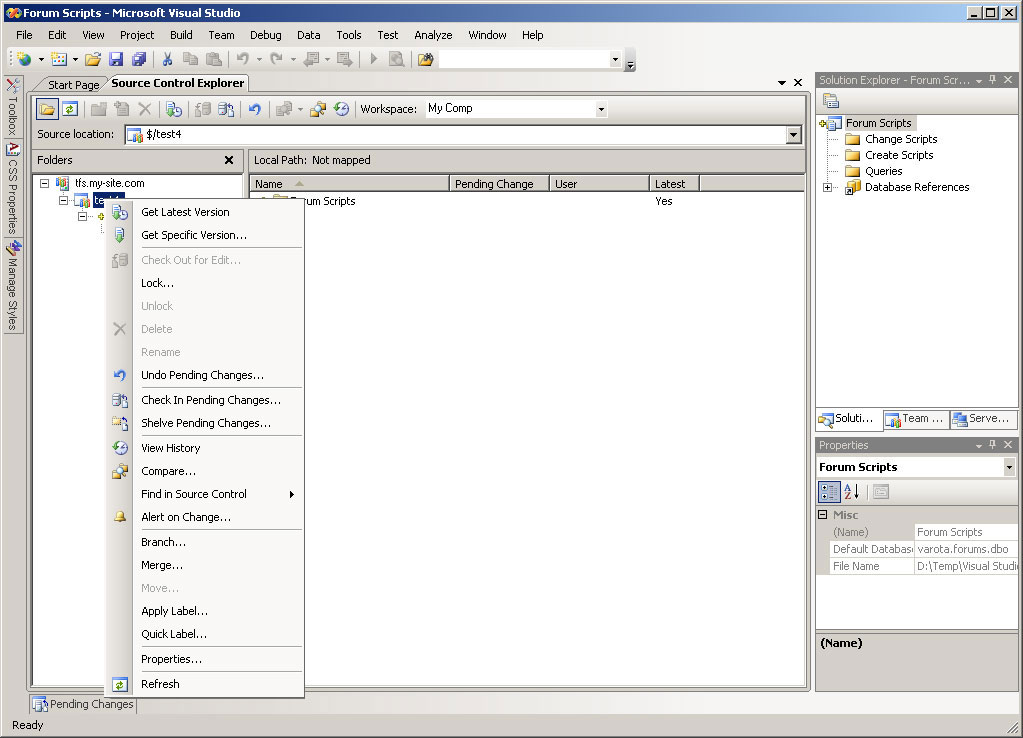Open the Analyze menu
The width and height of the screenshot is (1023, 738).
[x=433, y=35]
